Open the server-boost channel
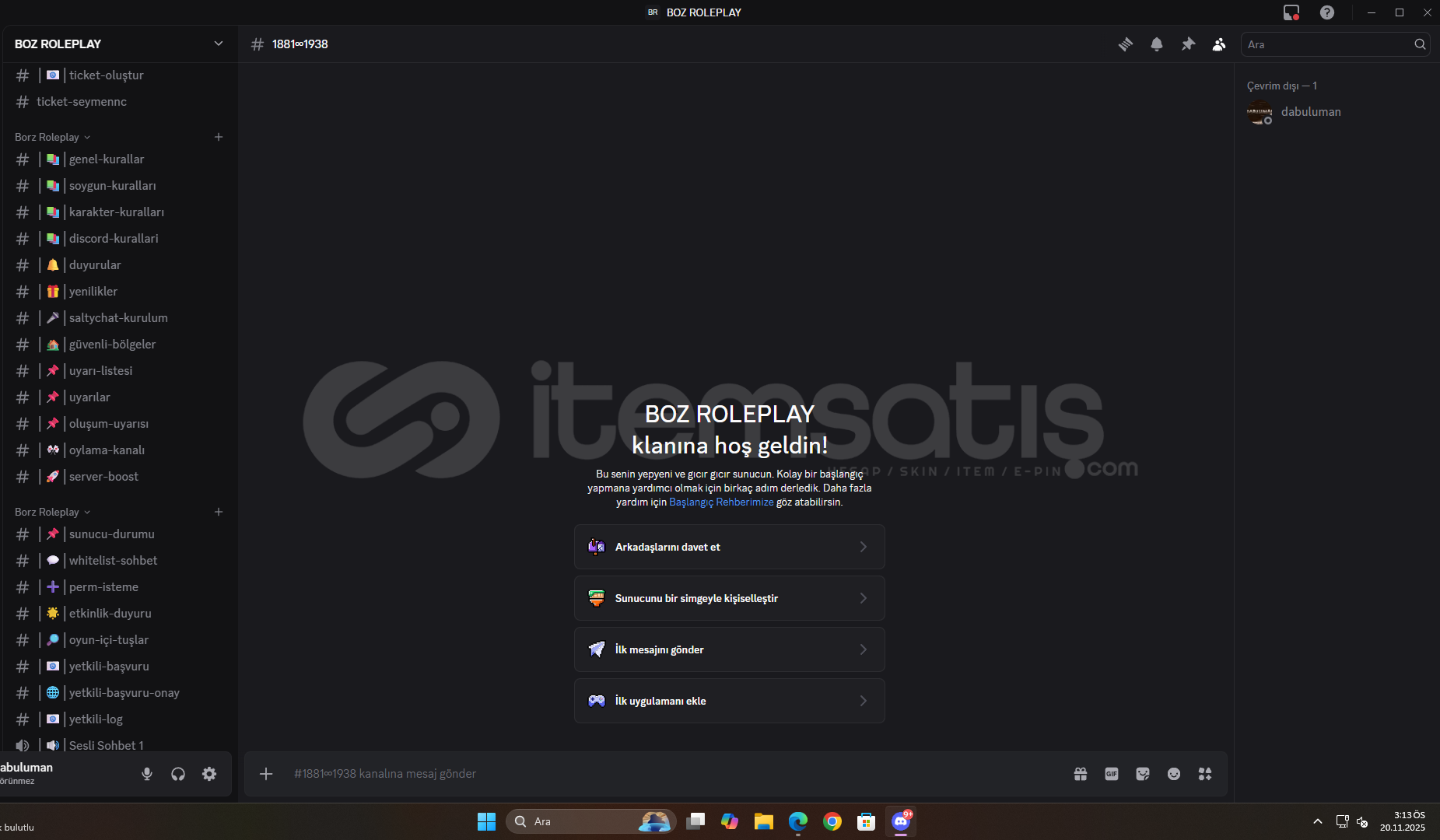Screen dimensions: 1440x840 (118, 477)
